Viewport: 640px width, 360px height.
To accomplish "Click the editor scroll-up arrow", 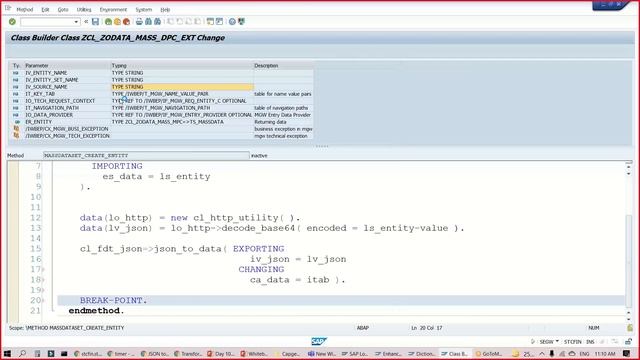I will [x=629, y=167].
